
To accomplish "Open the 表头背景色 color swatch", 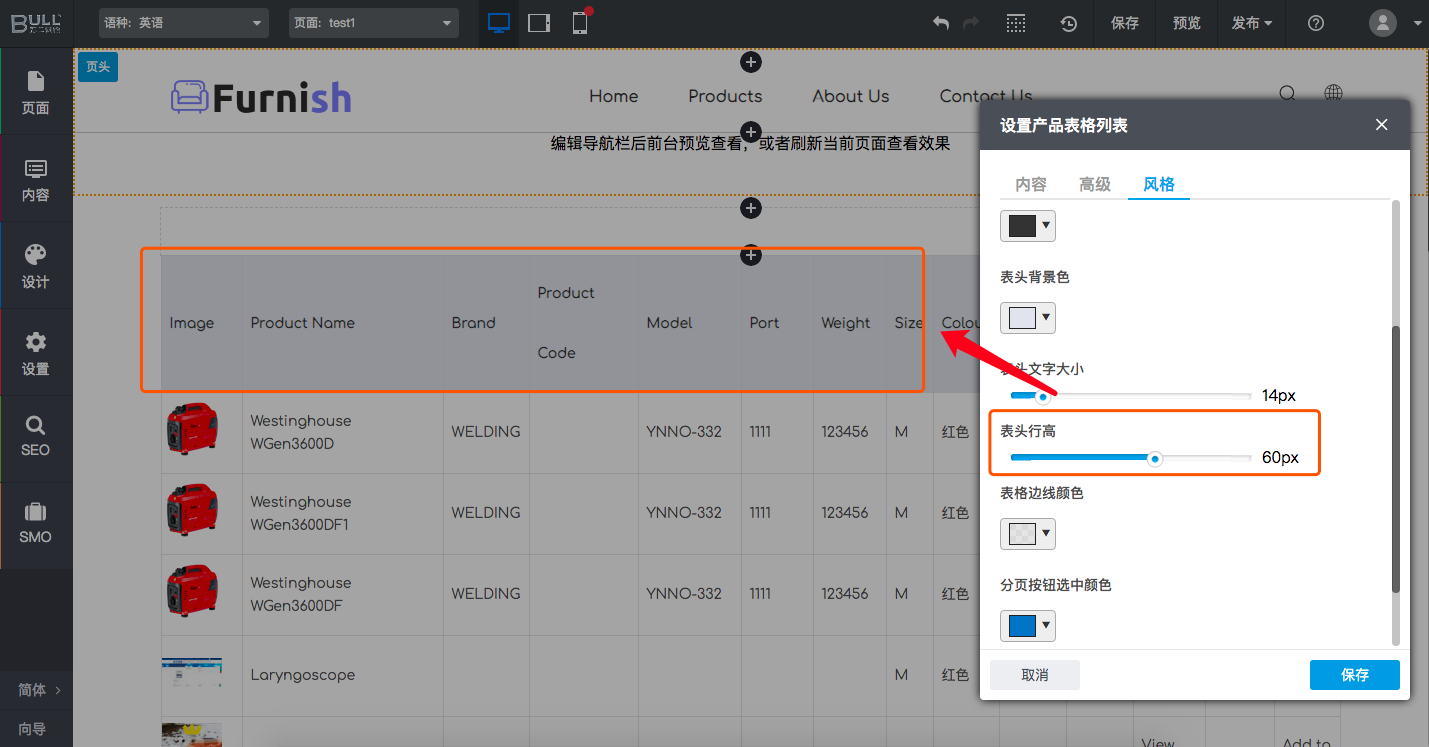I will coord(1027,318).
